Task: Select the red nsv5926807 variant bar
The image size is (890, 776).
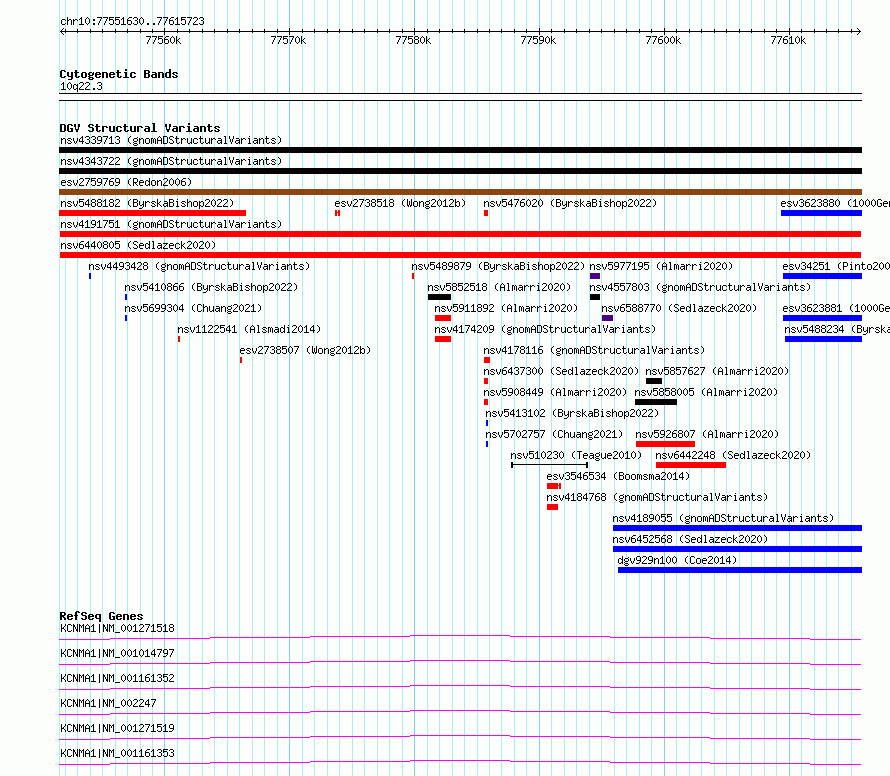Action: tap(665, 444)
